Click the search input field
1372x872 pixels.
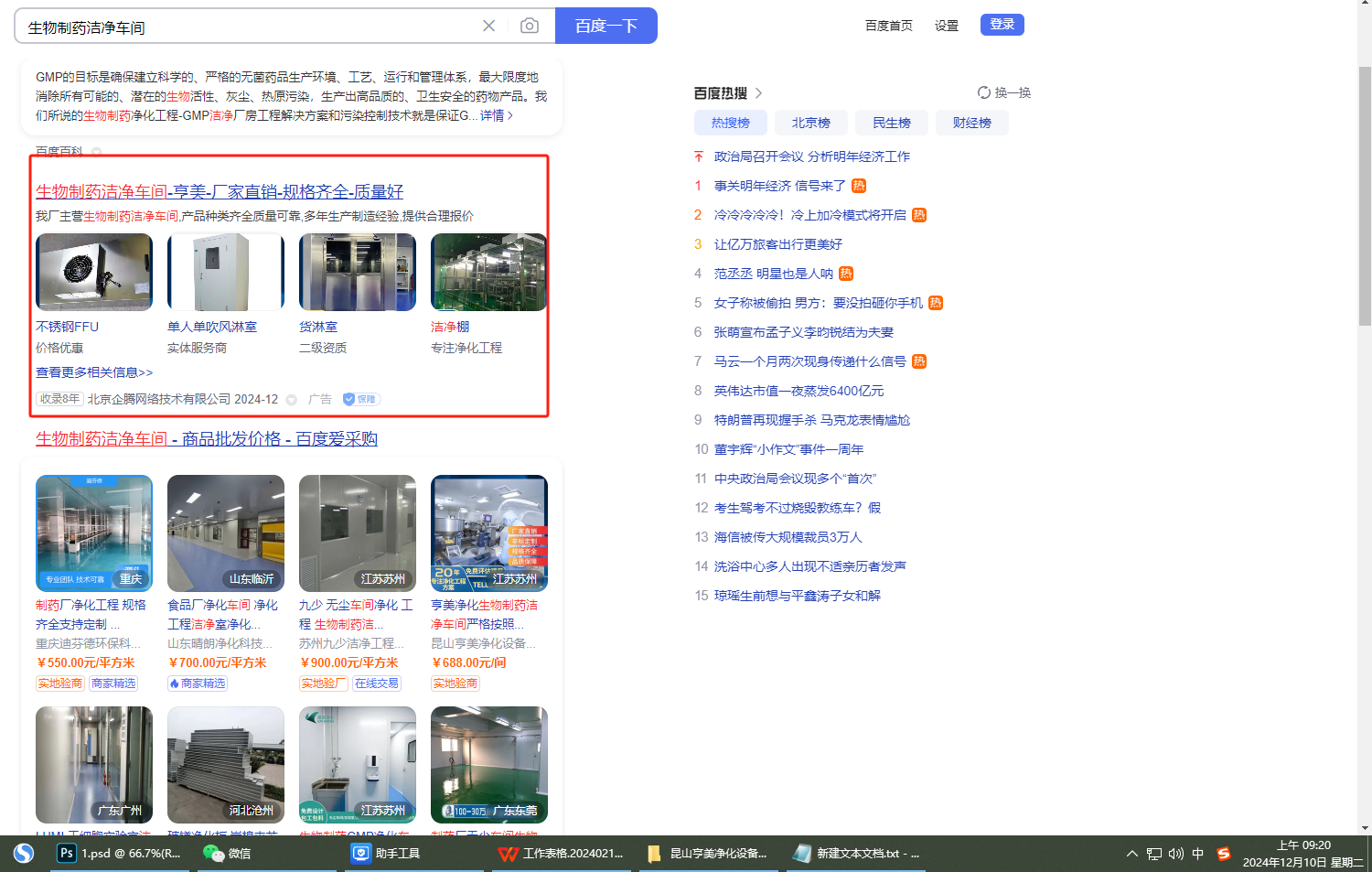(x=247, y=27)
